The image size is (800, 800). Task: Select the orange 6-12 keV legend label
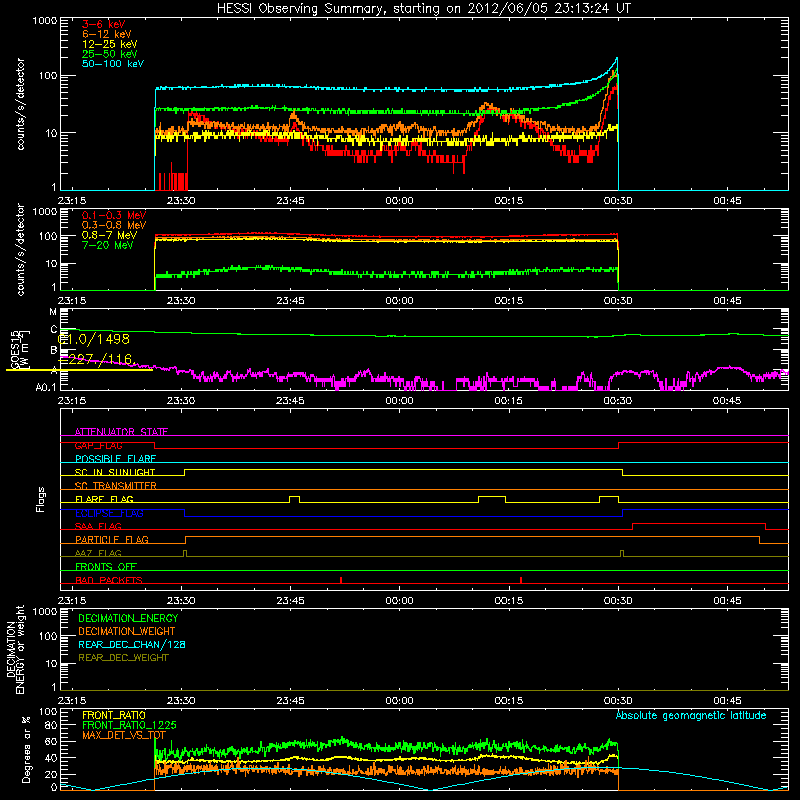[x=107, y=34]
